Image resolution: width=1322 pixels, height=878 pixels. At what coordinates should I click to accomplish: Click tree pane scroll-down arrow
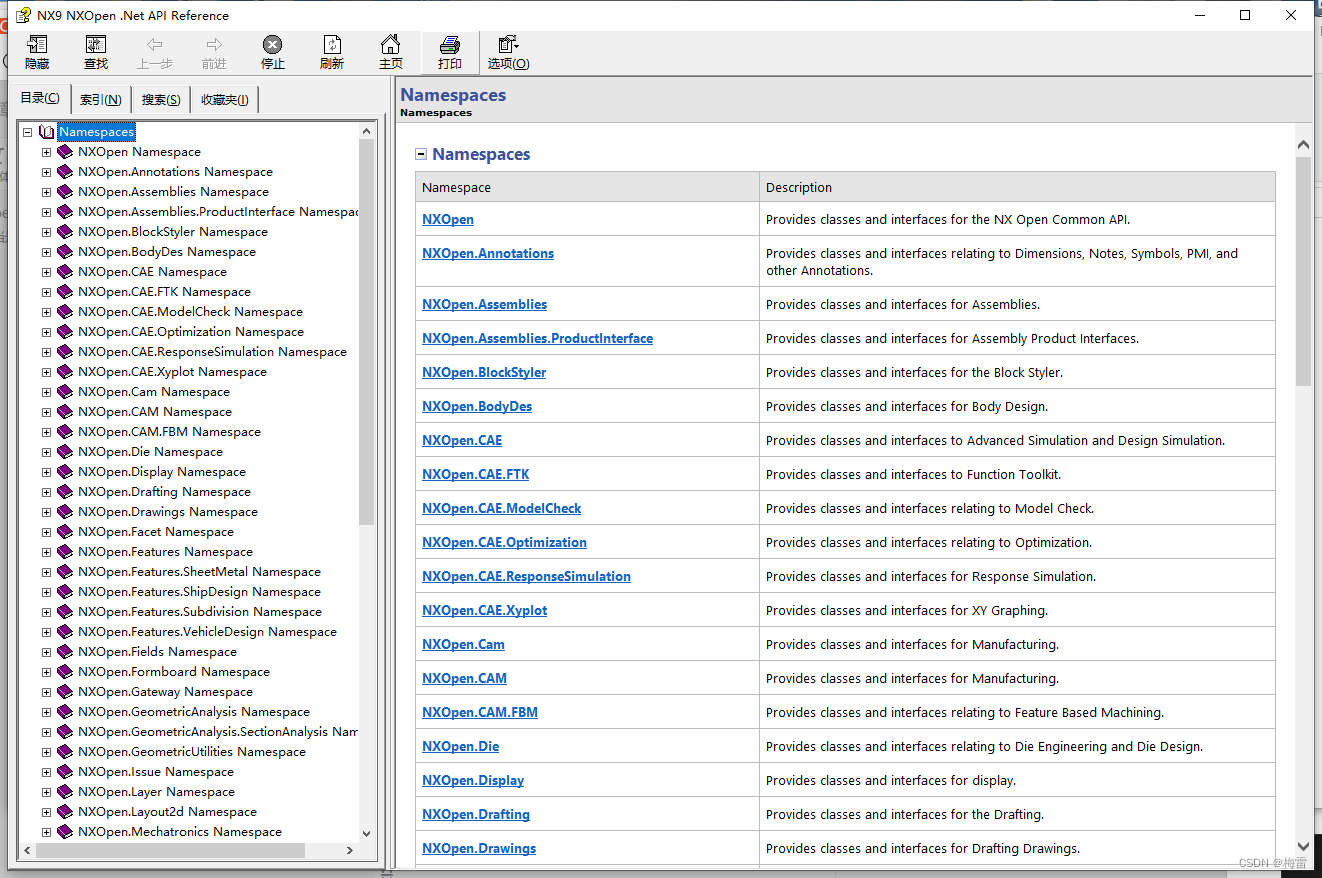point(366,833)
